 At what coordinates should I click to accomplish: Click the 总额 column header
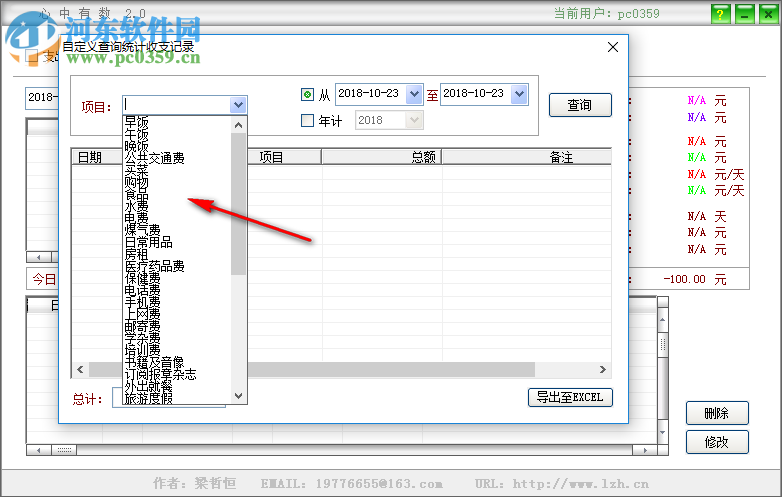pos(382,157)
